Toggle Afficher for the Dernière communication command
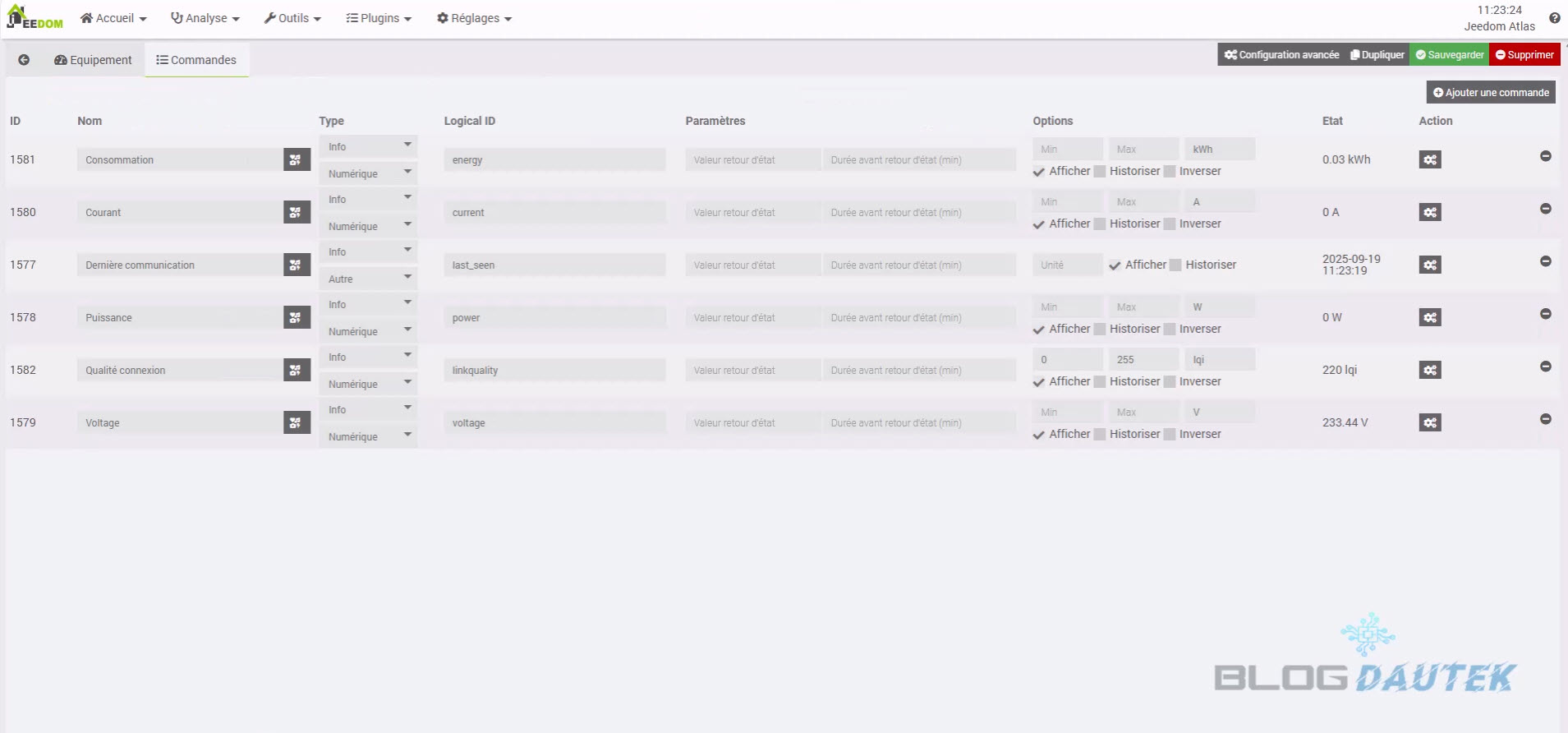Screen dimensions: 1568x733 (1115, 265)
